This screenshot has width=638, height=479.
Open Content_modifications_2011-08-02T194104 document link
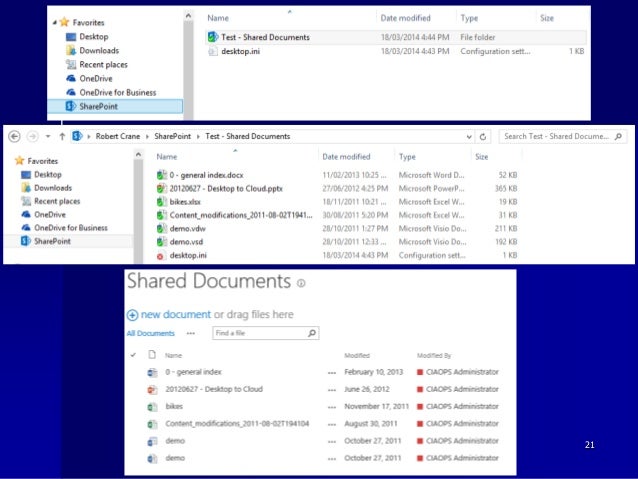coord(237,424)
